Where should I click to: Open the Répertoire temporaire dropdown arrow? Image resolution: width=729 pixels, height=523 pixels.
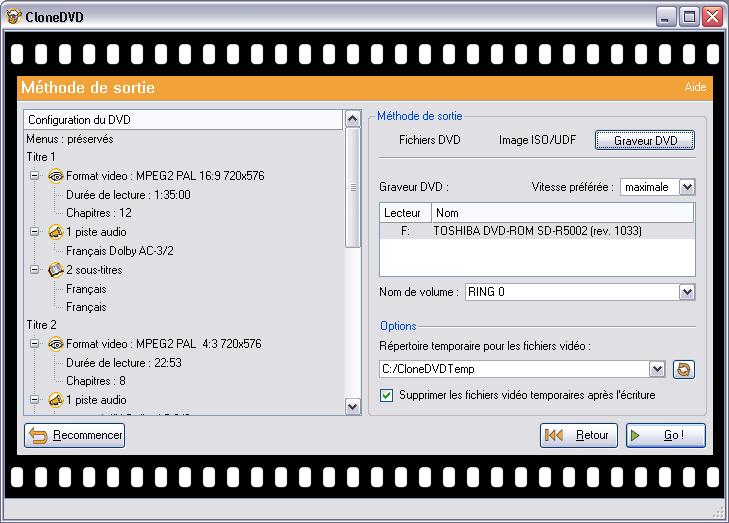click(657, 369)
